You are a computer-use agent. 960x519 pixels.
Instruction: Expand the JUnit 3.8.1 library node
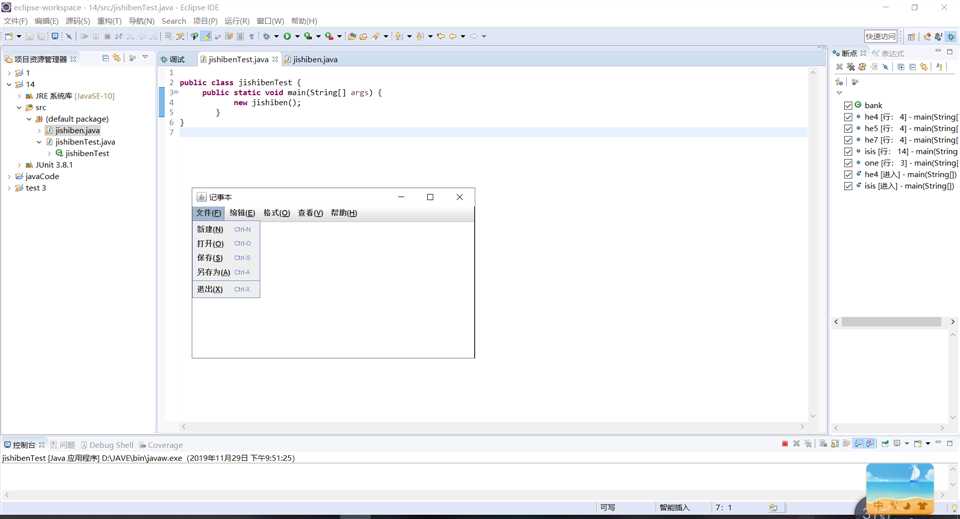(x=19, y=165)
